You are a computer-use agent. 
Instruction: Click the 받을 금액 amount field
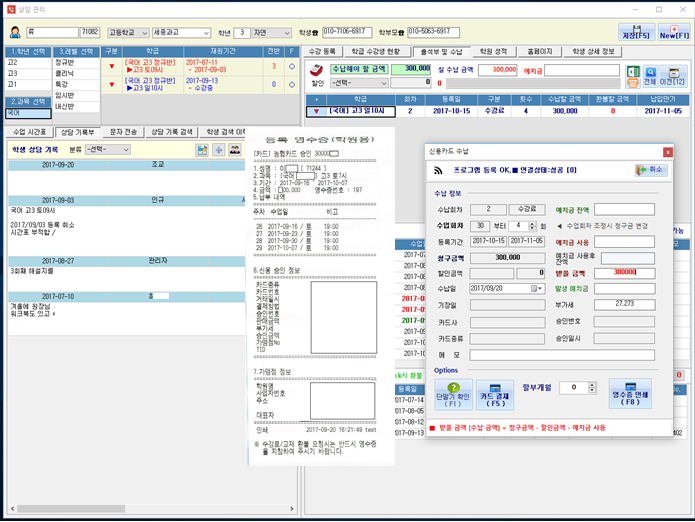pyautogui.click(x=626, y=272)
